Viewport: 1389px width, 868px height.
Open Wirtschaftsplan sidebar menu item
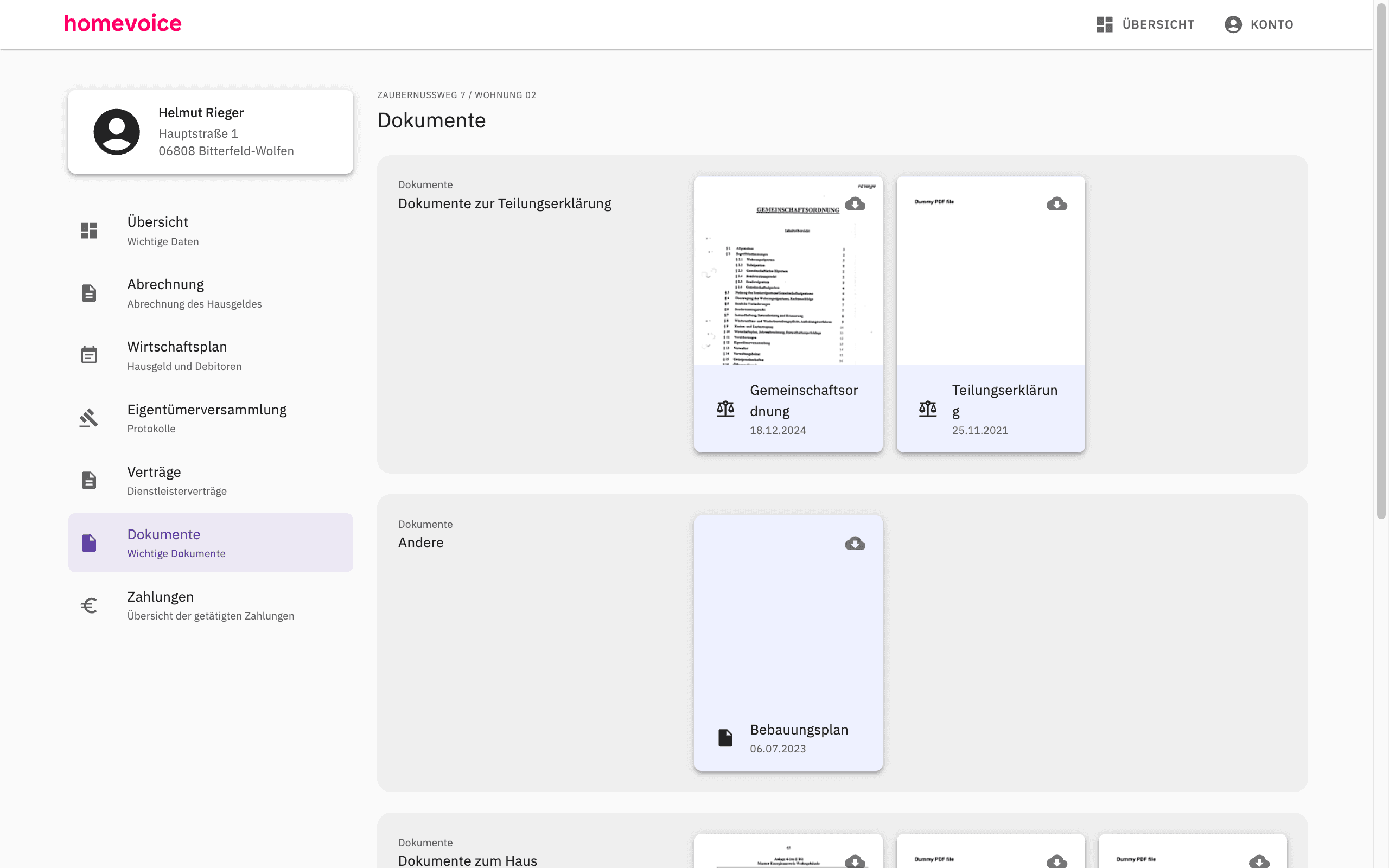point(211,355)
